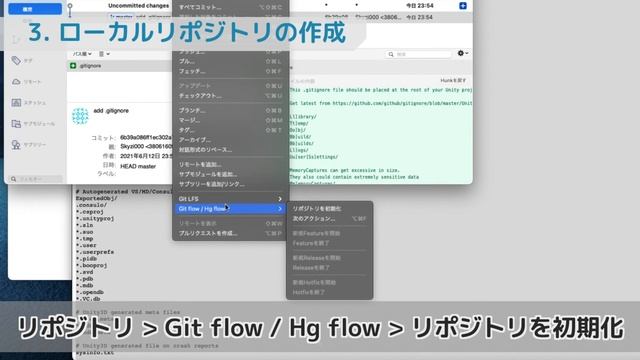This screenshot has height=360, width=640.
Task: Click *.booproj in the background text editor
Action: point(92,265)
